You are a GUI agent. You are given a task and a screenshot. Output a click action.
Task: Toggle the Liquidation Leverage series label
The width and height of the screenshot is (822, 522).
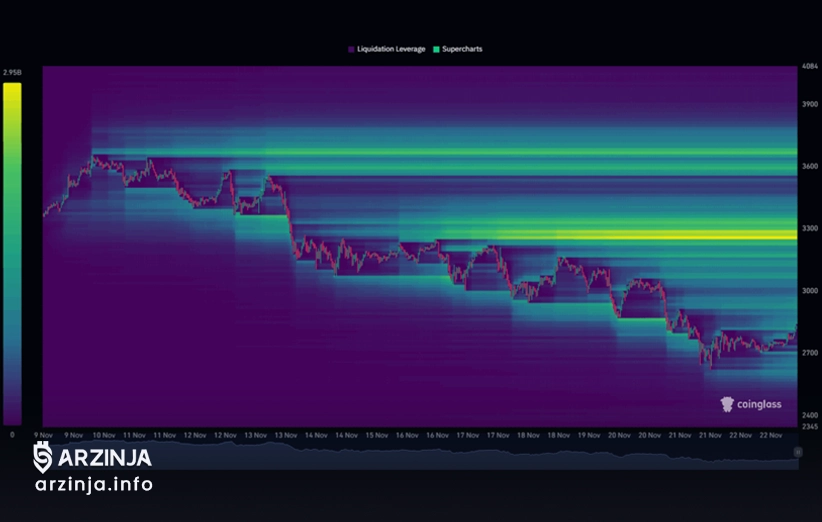click(x=391, y=49)
